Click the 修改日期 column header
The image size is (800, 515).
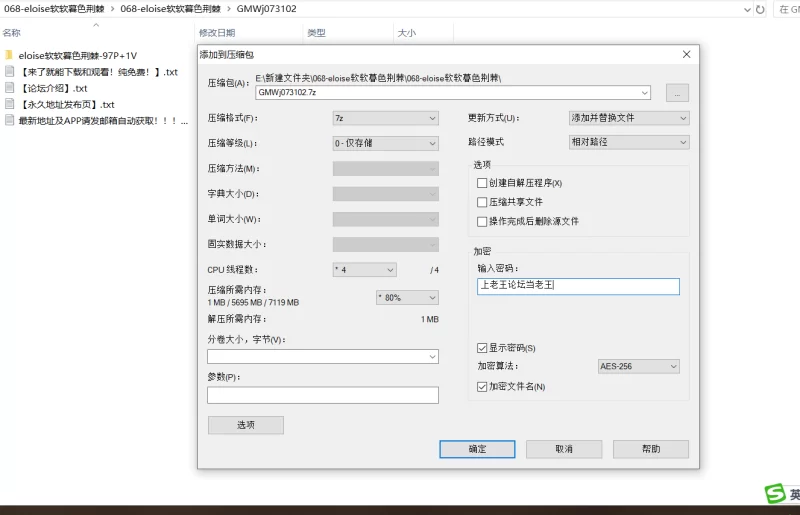pyautogui.click(x=217, y=33)
